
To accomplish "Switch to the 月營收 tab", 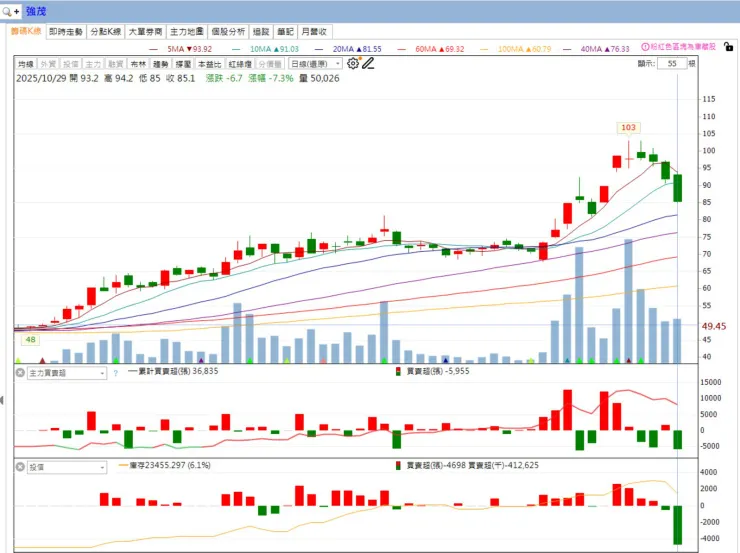I will [314, 32].
